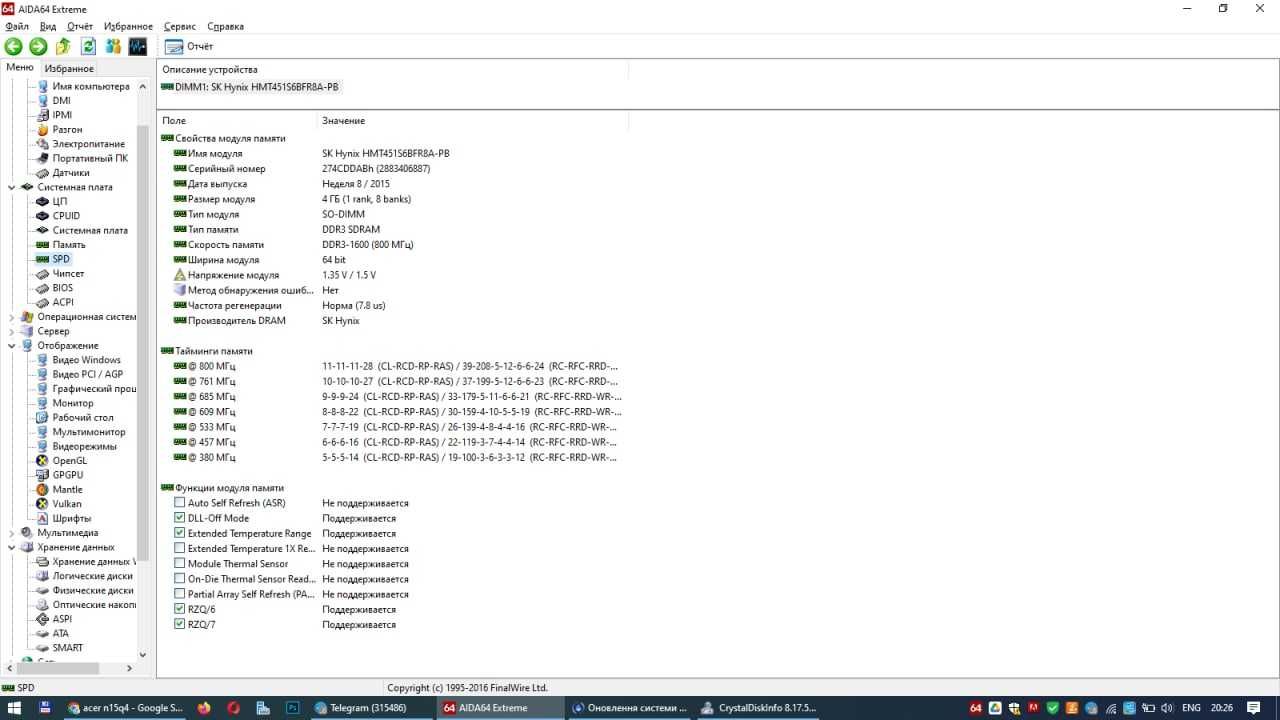The image size is (1280, 720).
Task: Switch to CrystalDiskInfo in the taskbar
Action: [757, 707]
